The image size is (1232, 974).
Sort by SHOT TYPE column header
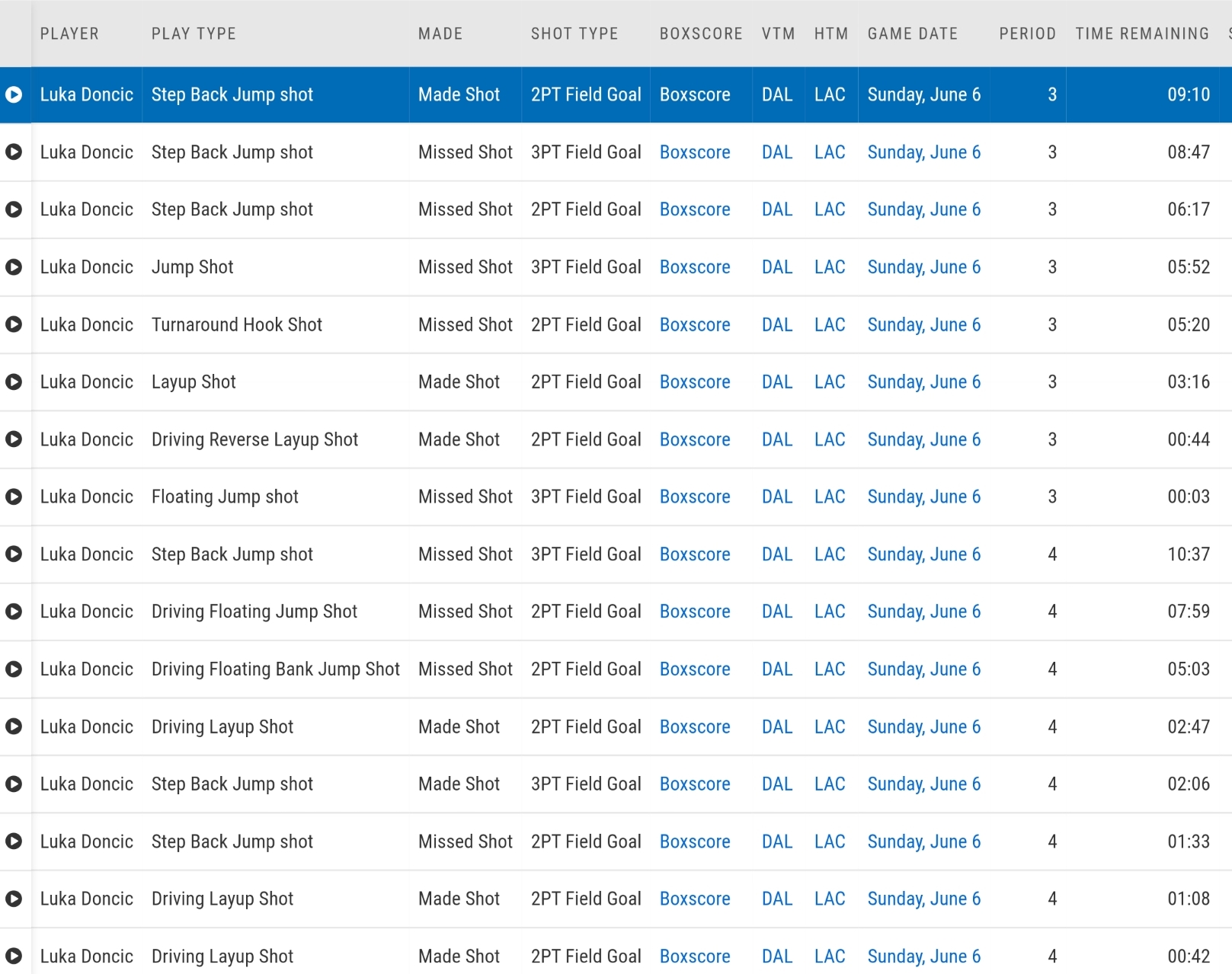(x=574, y=34)
